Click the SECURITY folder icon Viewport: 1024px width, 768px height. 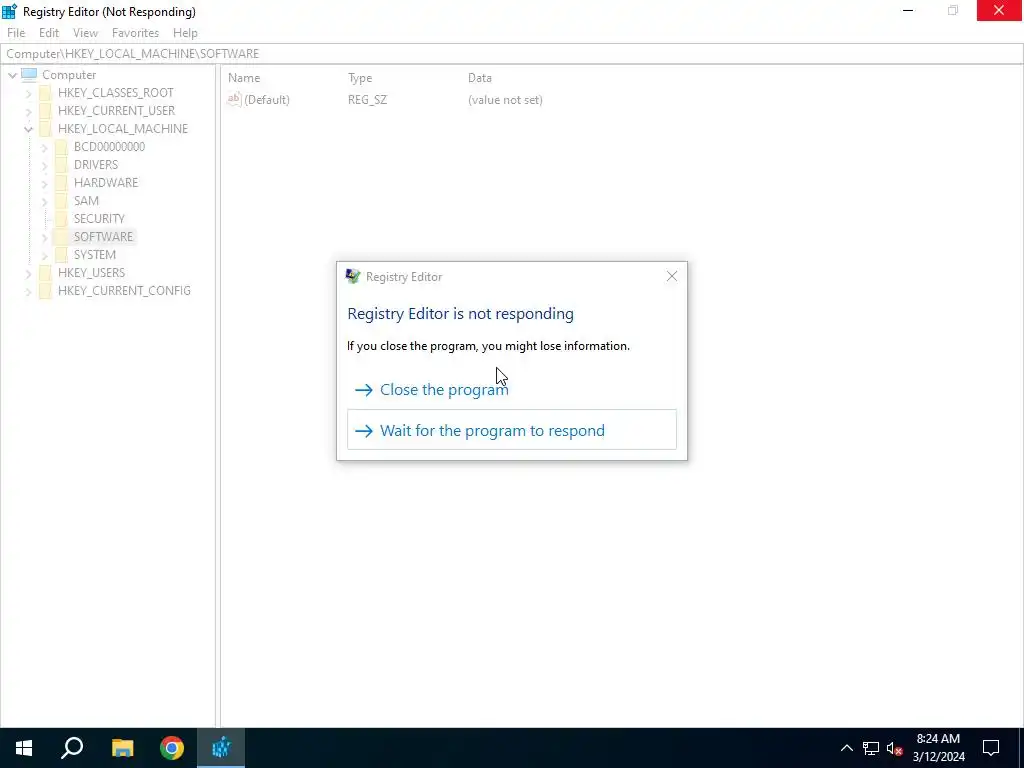[61, 218]
